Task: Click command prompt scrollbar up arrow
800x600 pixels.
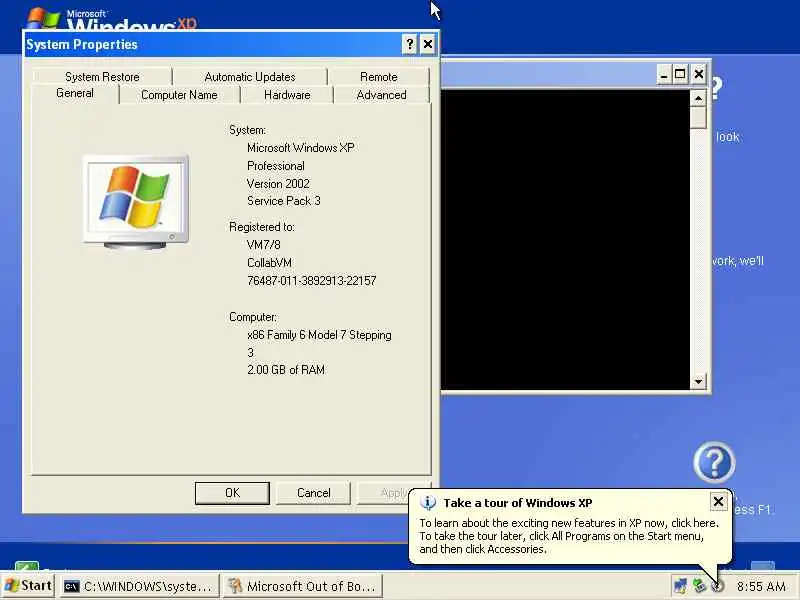Action: (698, 97)
